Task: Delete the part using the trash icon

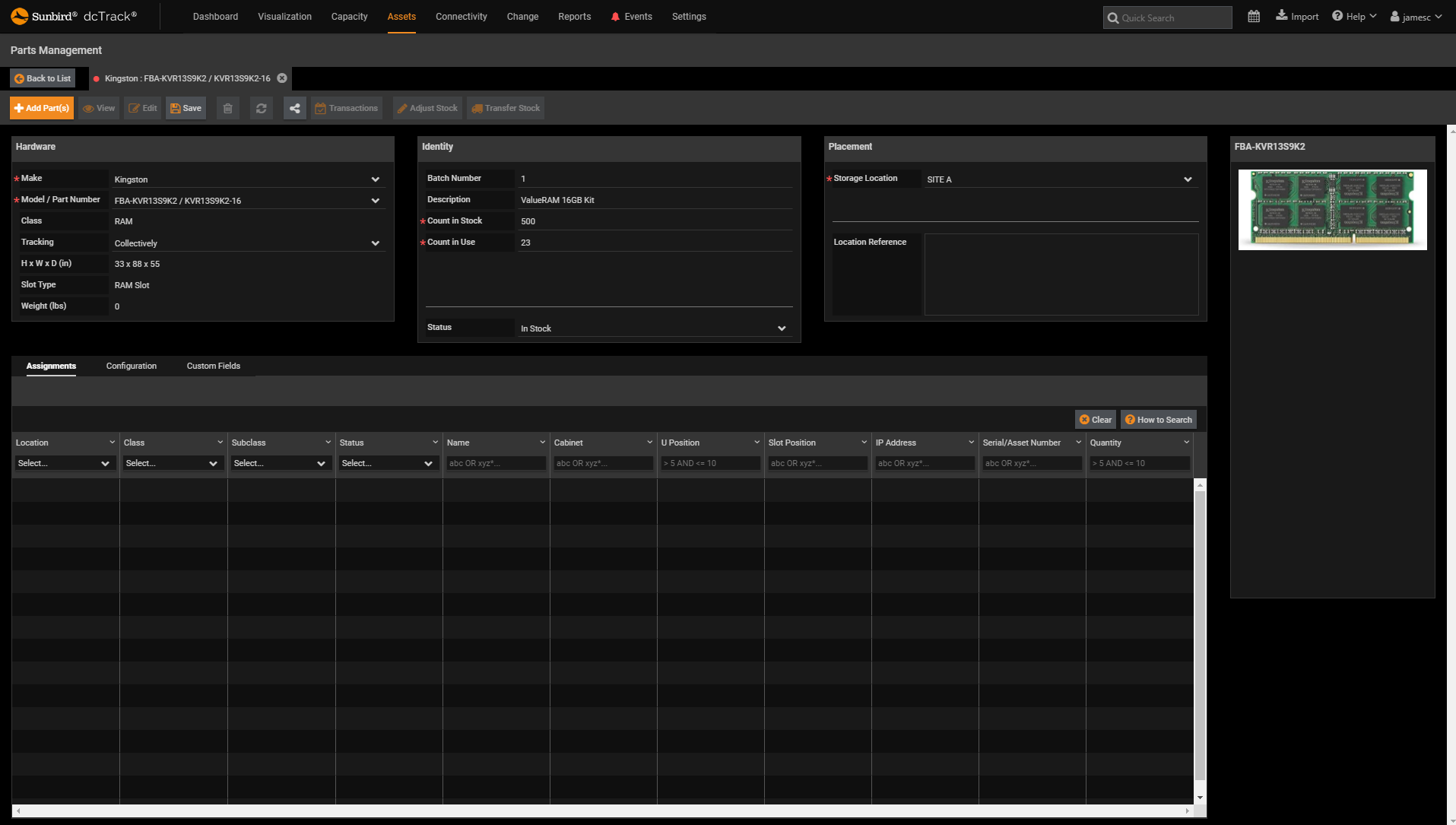Action: point(227,107)
